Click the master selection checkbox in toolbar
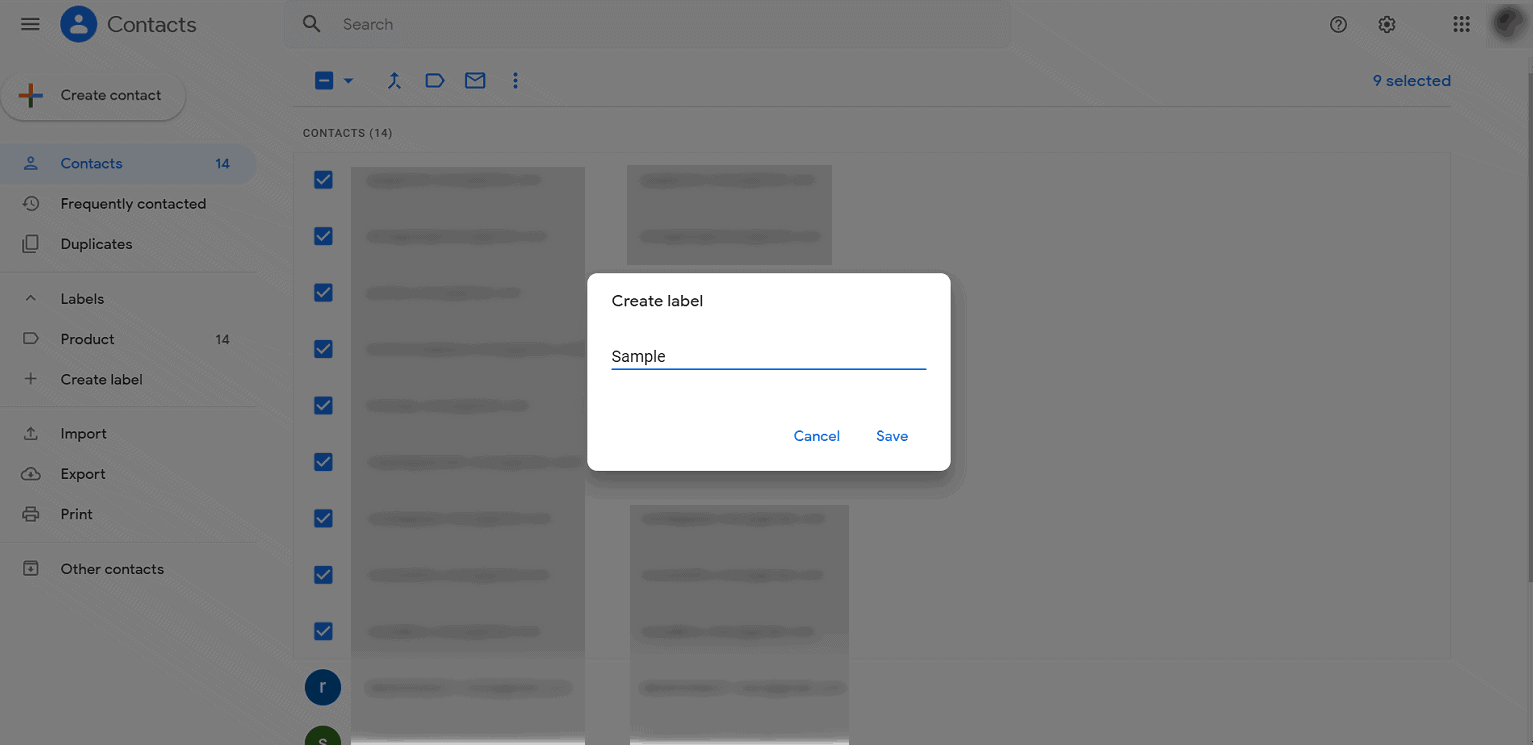 (x=325, y=80)
